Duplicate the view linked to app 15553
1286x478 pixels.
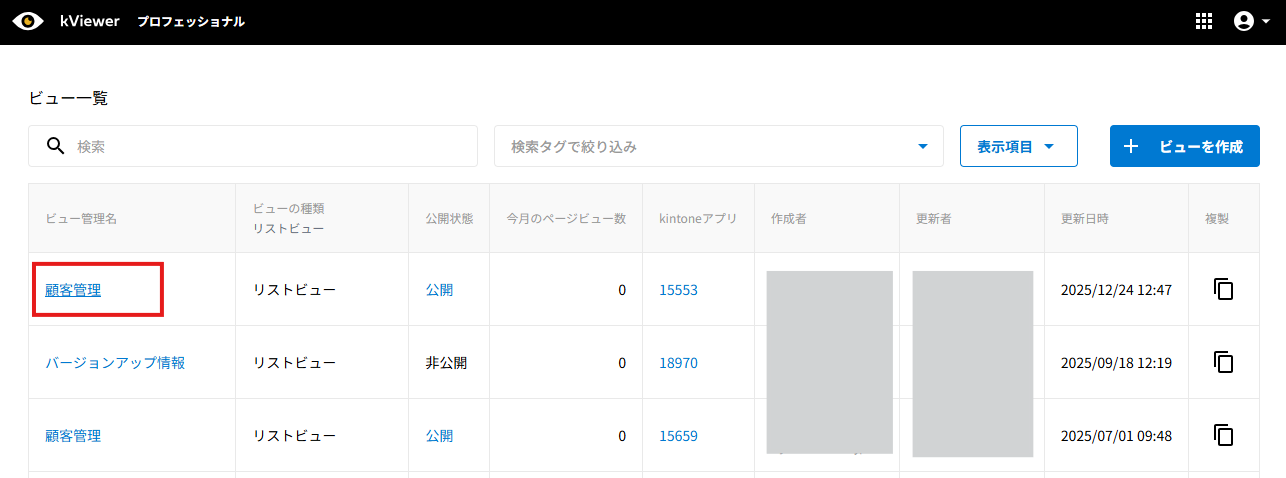[x=1223, y=289]
